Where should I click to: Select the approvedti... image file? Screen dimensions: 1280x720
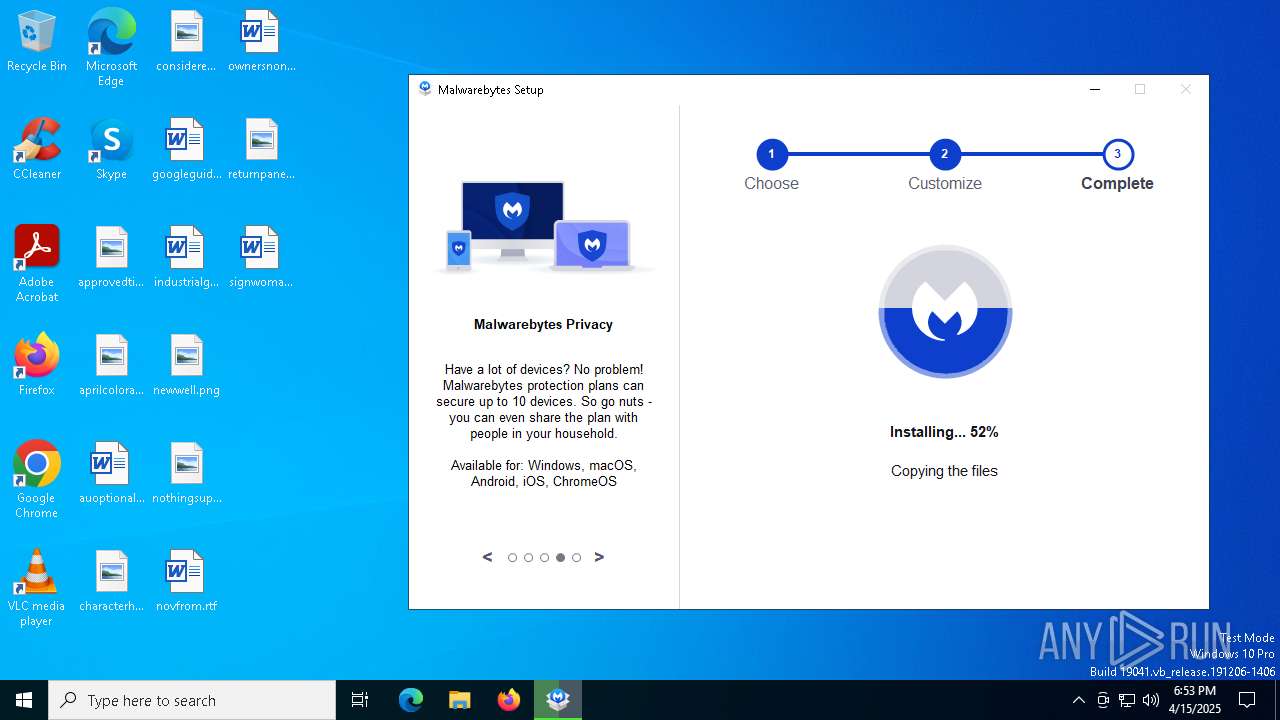111,257
